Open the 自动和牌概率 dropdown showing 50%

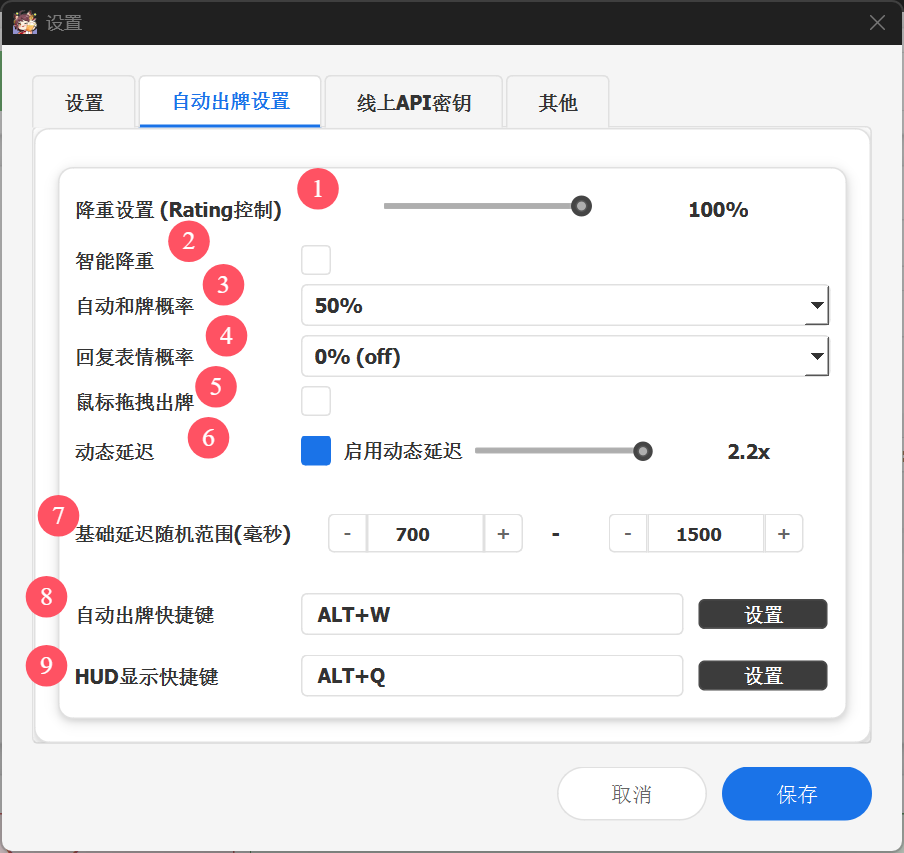click(565, 305)
